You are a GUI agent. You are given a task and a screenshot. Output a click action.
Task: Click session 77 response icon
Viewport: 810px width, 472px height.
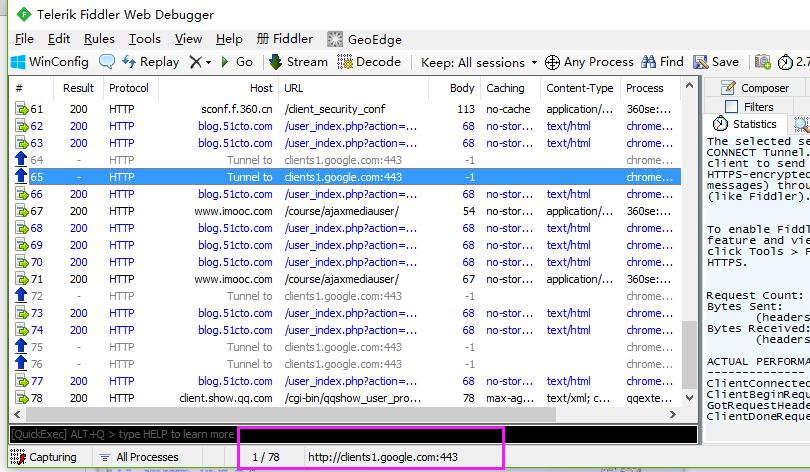click(22, 381)
